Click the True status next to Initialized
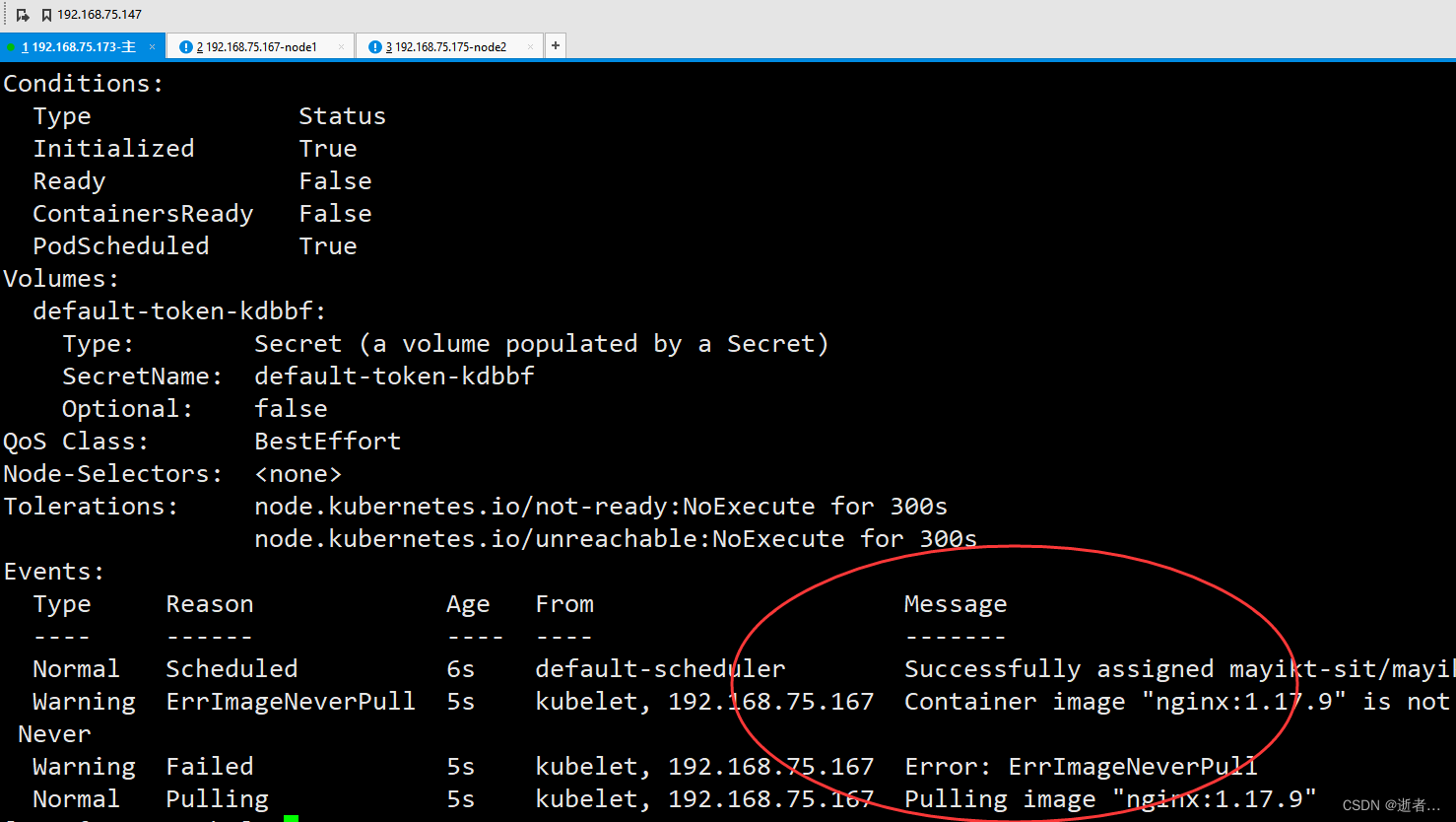Image resolution: width=1456 pixels, height=822 pixels. pos(328,149)
